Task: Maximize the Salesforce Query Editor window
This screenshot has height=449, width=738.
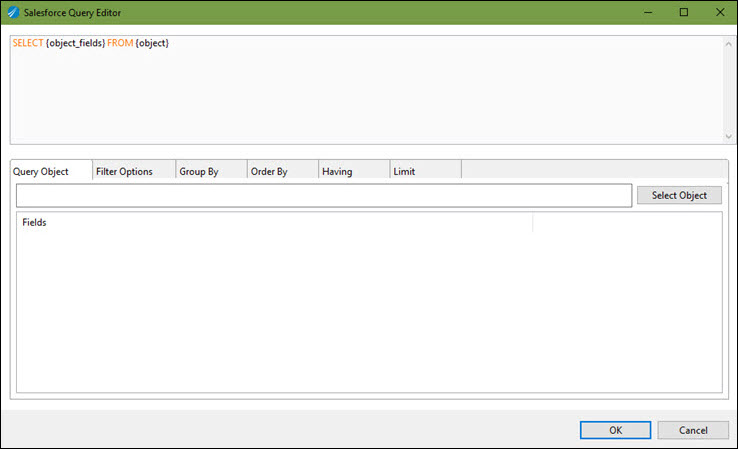Action: (x=684, y=12)
